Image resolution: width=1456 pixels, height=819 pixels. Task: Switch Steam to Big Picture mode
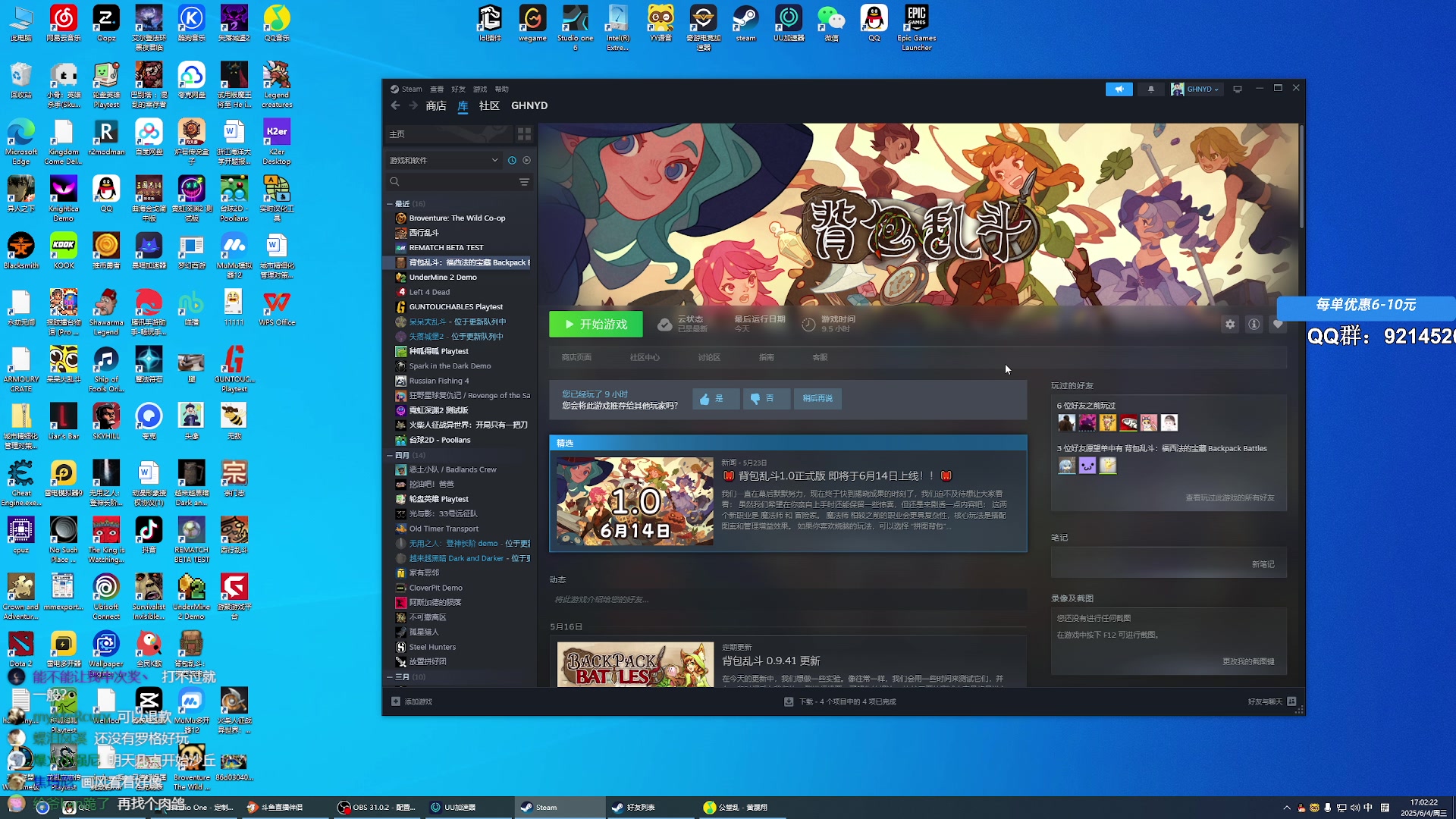(x=1238, y=89)
